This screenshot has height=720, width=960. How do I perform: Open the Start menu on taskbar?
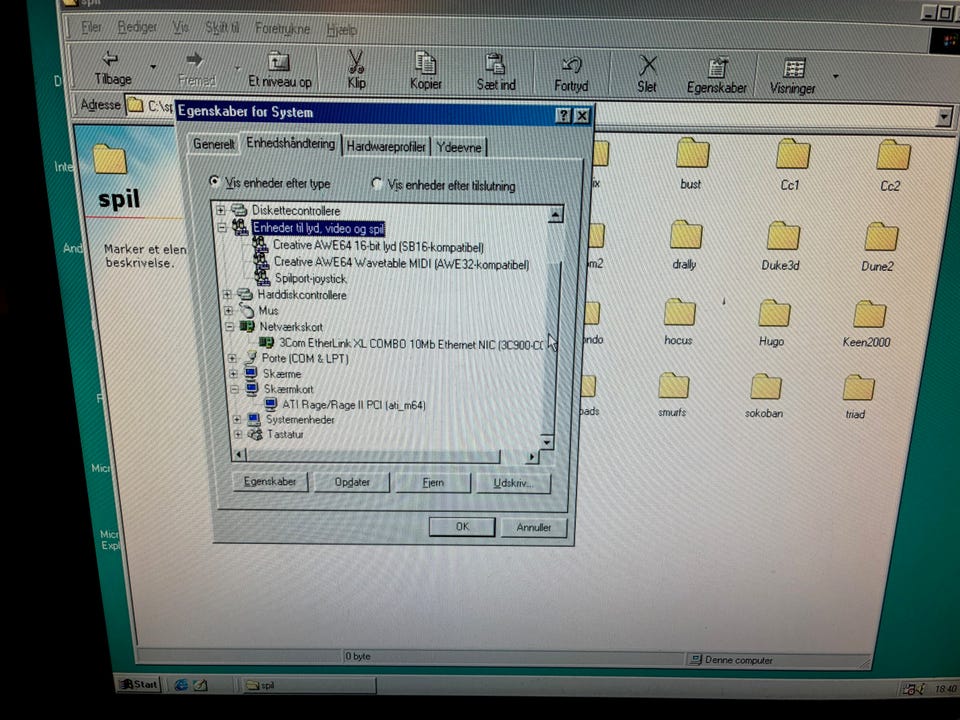pos(138,684)
